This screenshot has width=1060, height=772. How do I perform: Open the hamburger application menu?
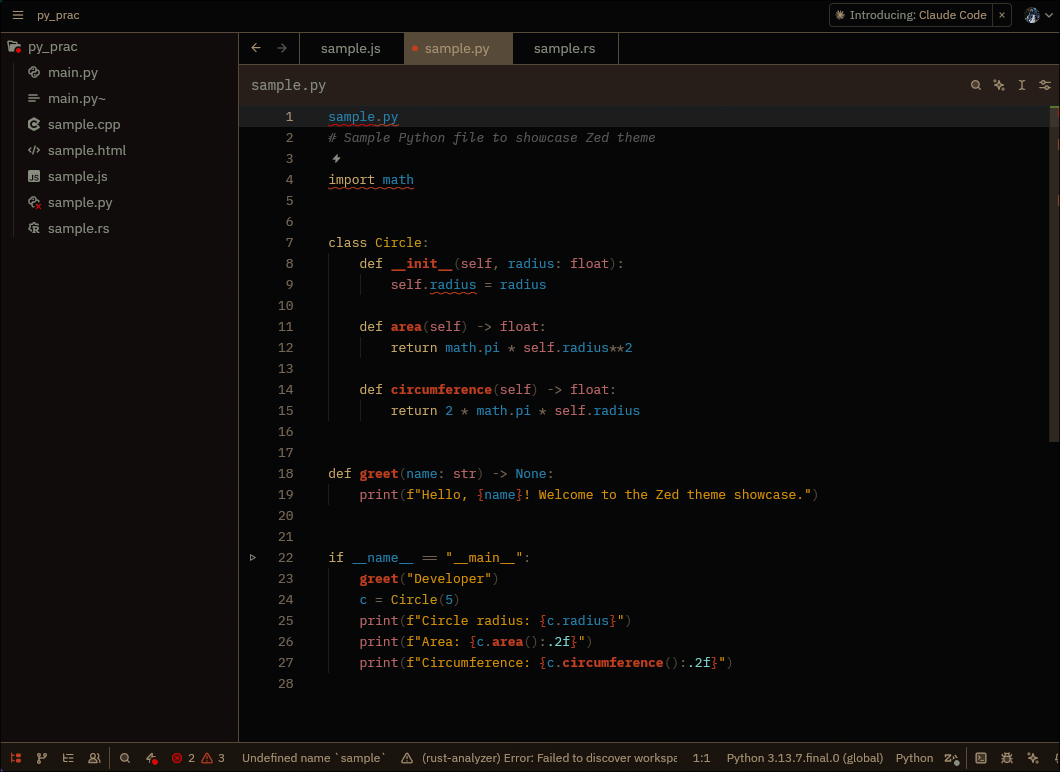pos(18,15)
